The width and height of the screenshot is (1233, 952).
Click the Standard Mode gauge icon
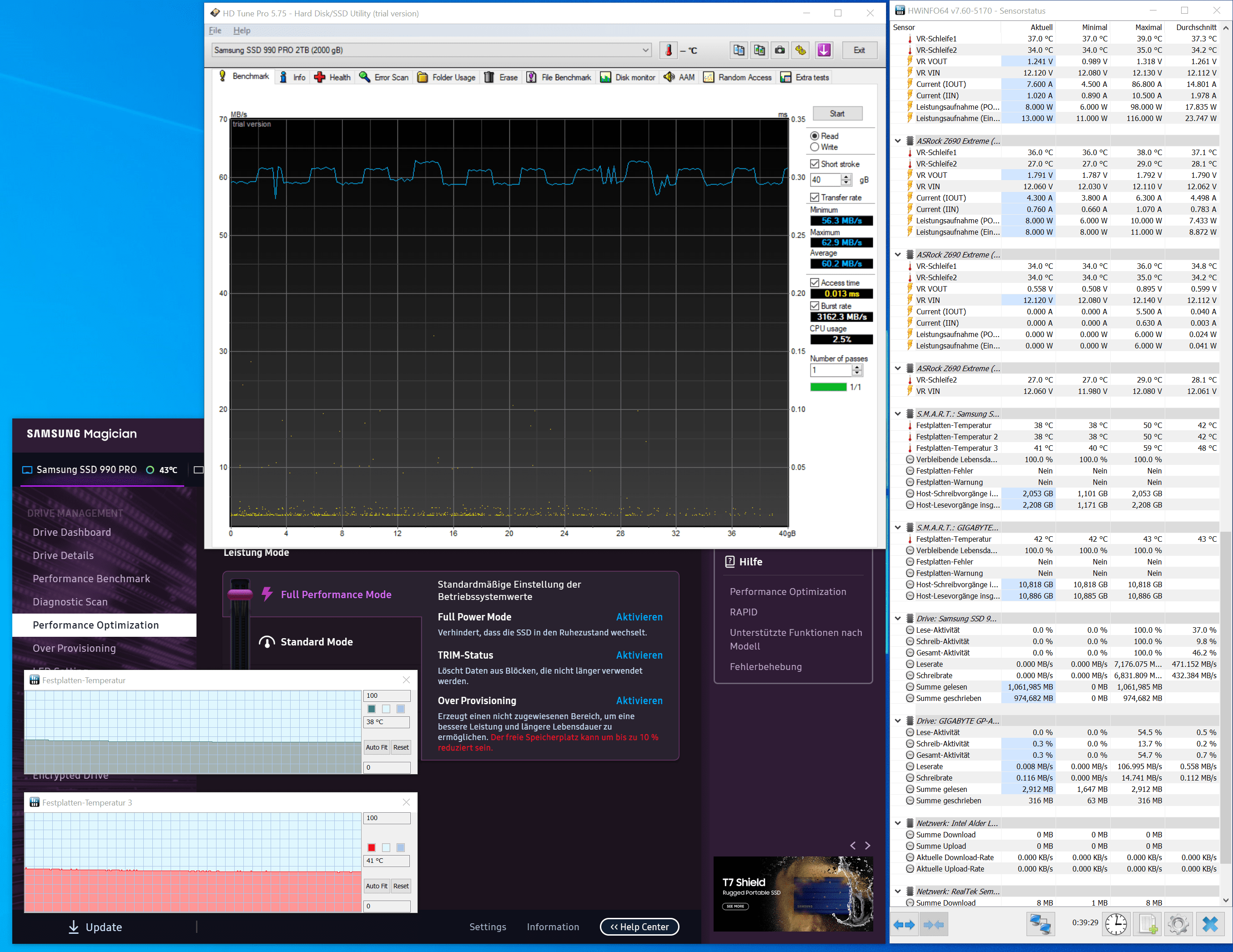(x=267, y=642)
